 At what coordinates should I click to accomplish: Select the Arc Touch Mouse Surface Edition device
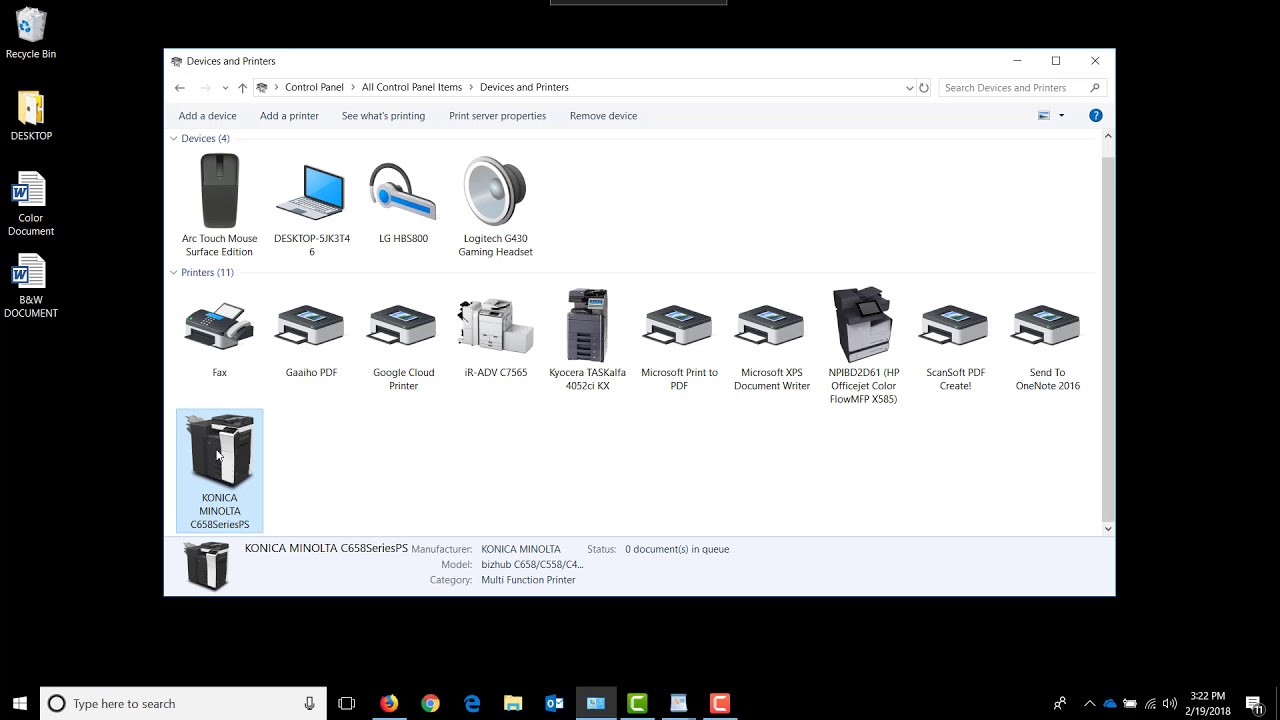(x=219, y=205)
